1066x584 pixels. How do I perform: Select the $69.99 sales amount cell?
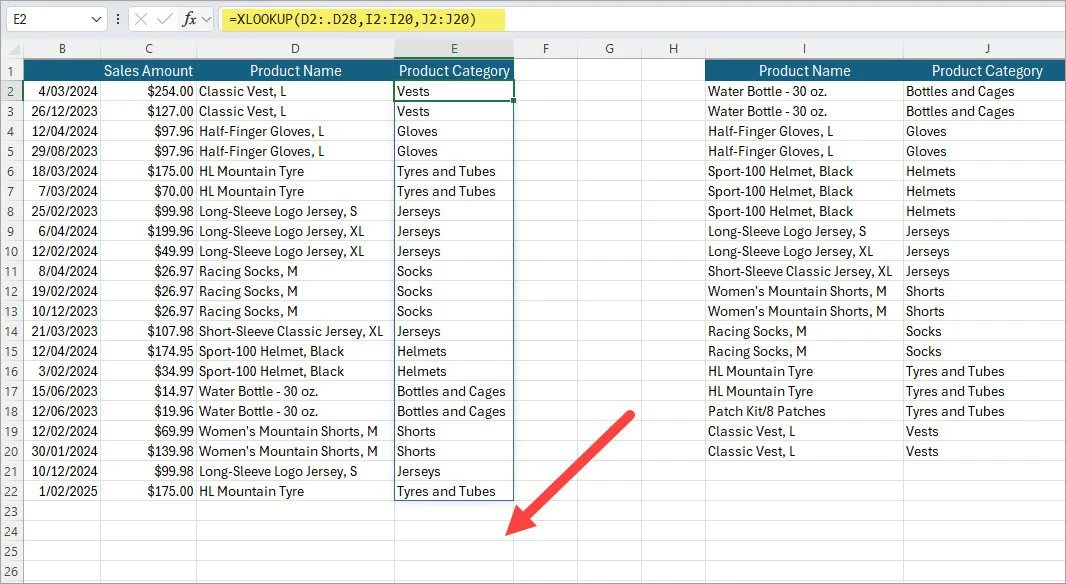coord(149,431)
